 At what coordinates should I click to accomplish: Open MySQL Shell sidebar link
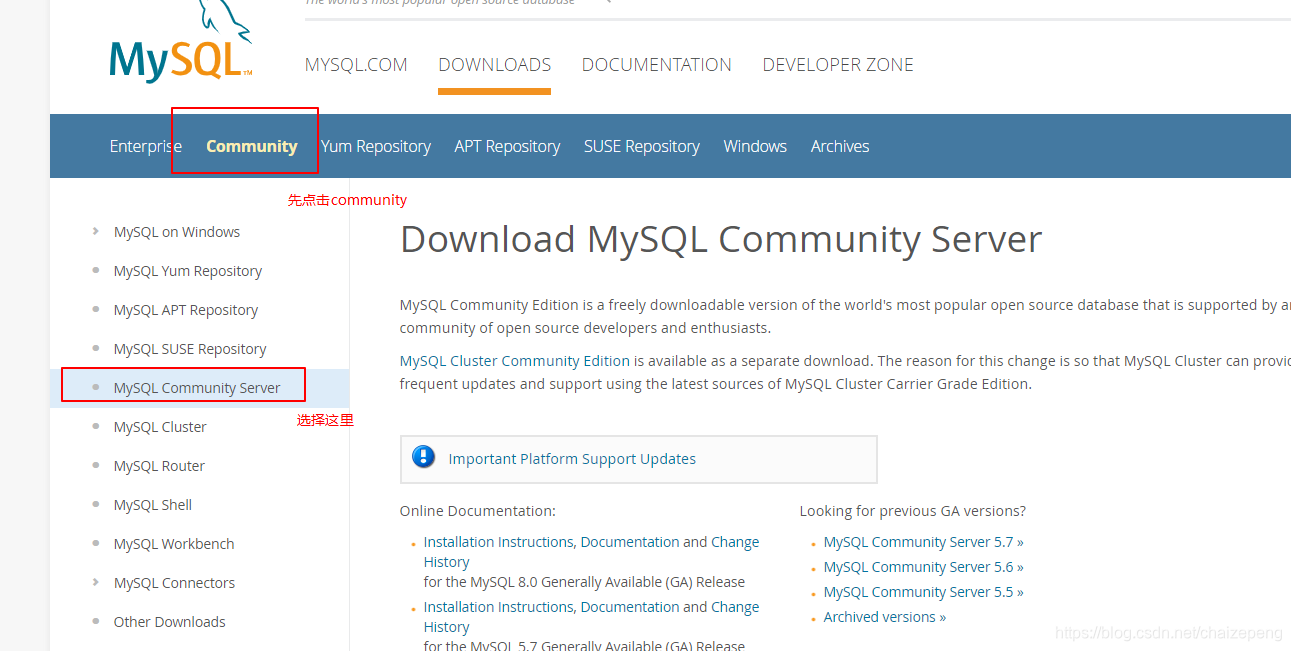click(x=153, y=505)
